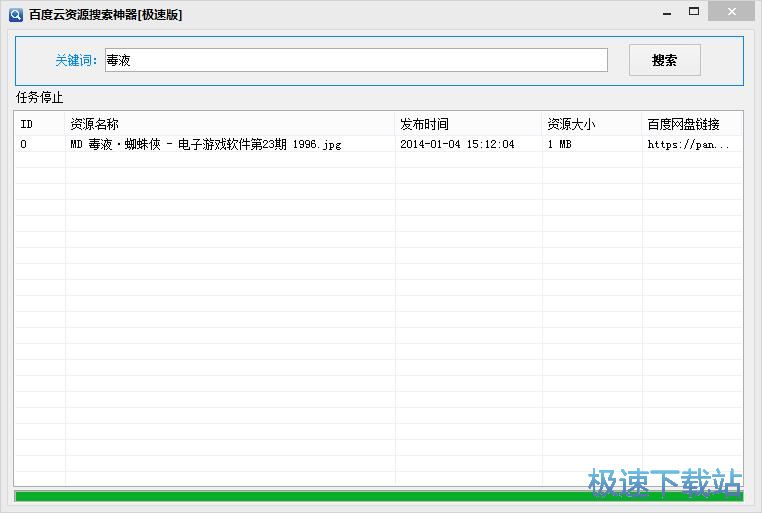Open the https://pan... link cell
Image resolution: width=762 pixels, height=513 pixels.
[688, 144]
